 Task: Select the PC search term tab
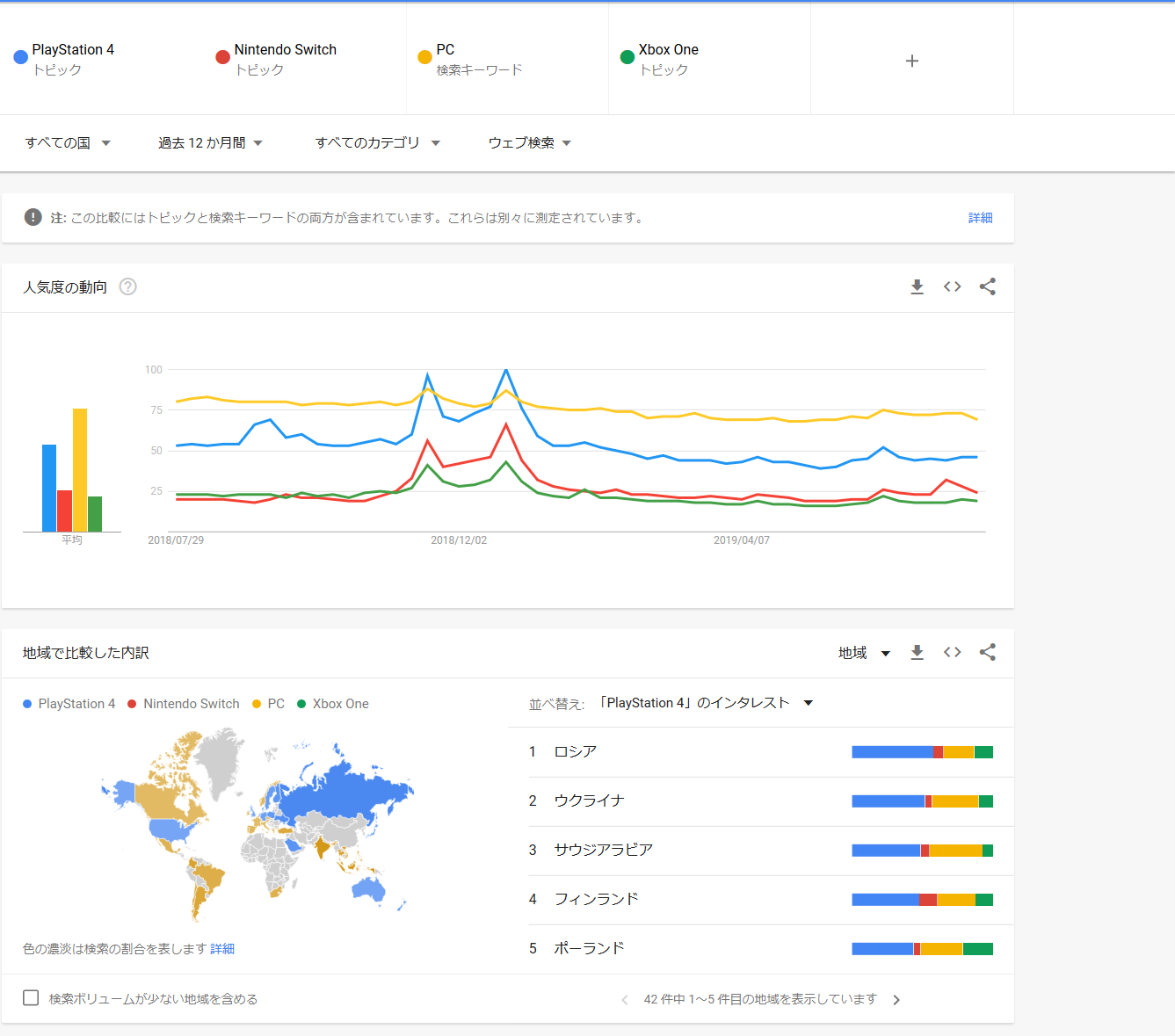[x=507, y=59]
